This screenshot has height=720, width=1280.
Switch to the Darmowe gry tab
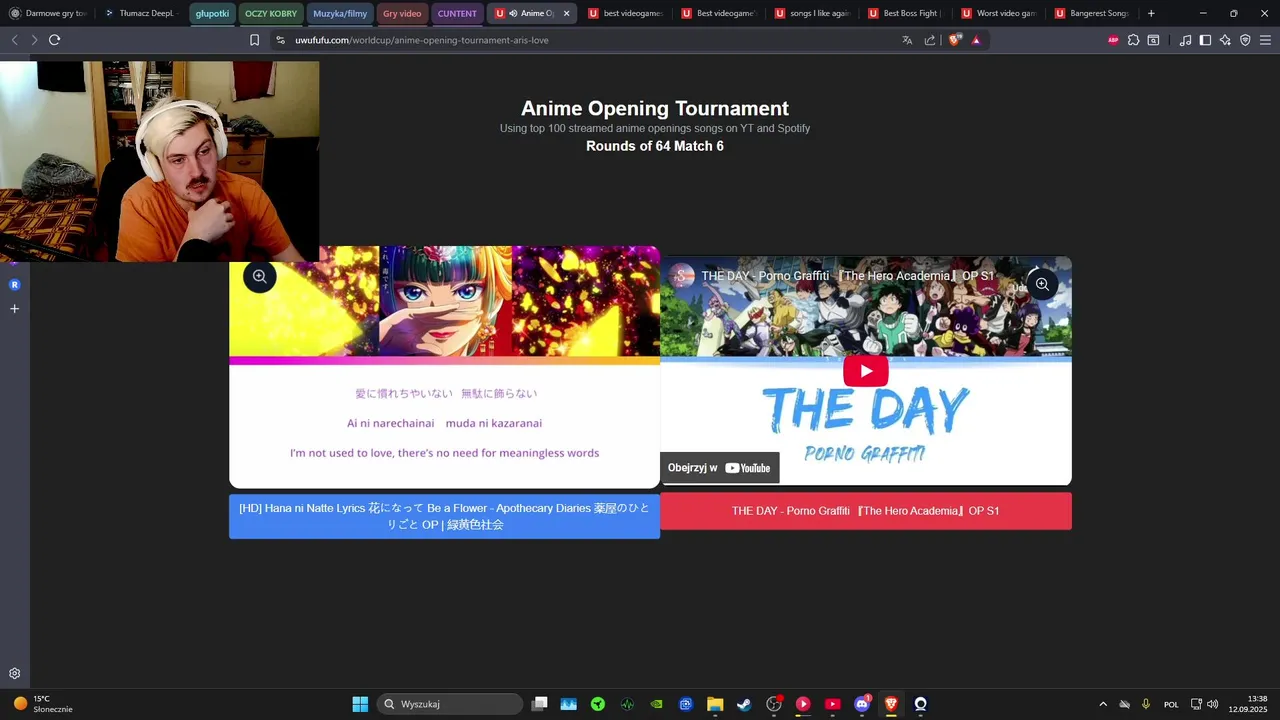(x=47, y=13)
